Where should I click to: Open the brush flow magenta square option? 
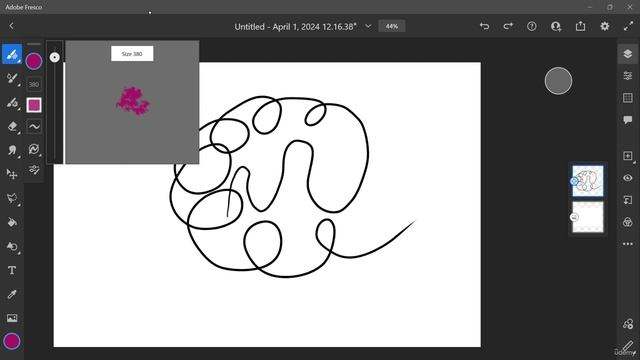click(34, 105)
